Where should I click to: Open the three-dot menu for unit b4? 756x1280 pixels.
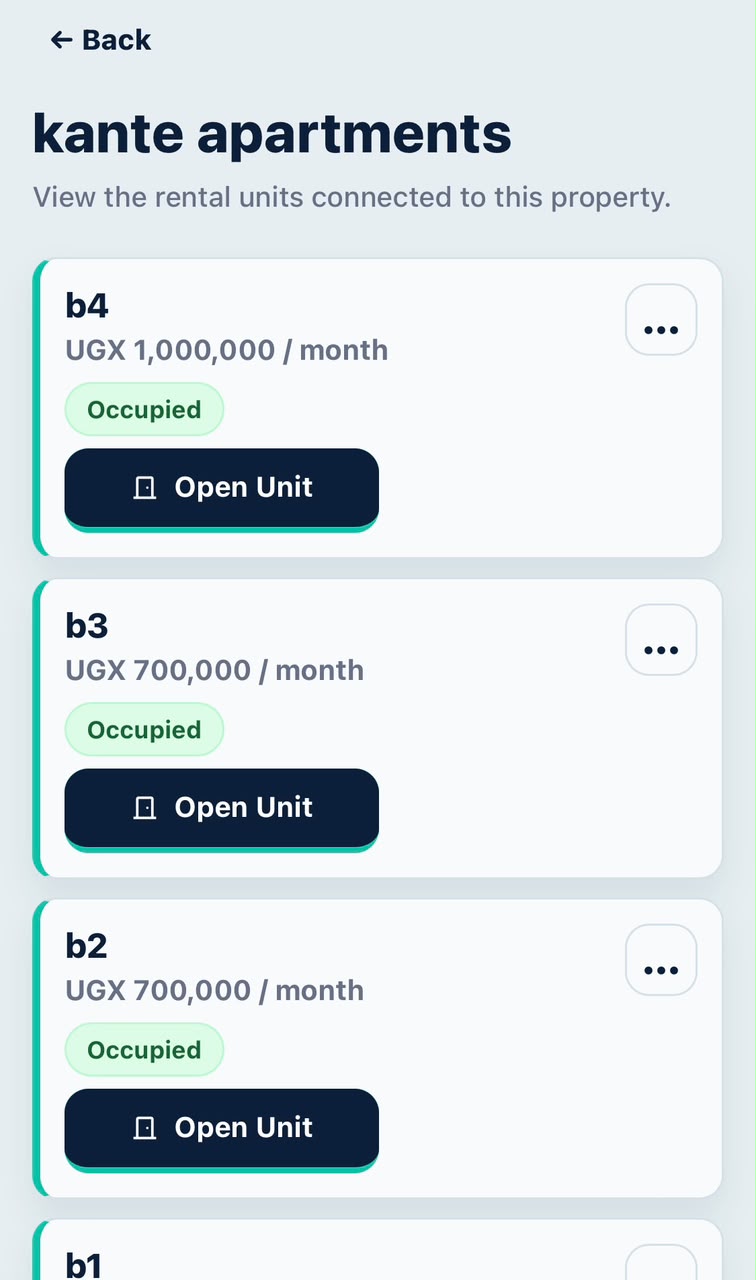point(661,320)
